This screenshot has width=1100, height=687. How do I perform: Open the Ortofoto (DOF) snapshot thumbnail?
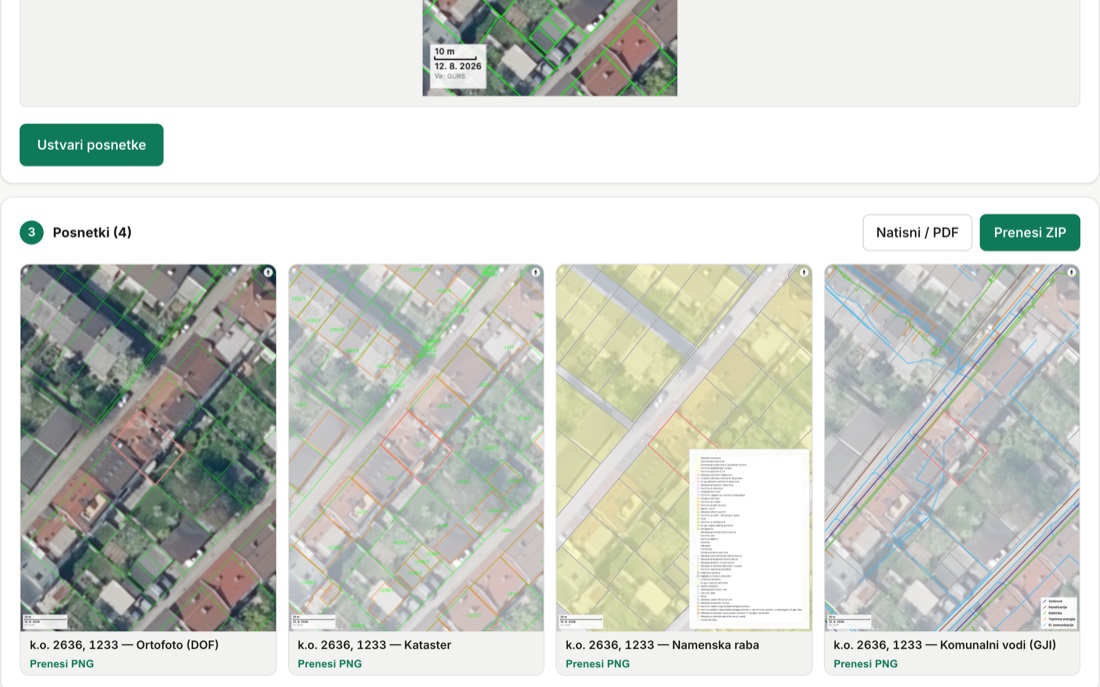pyautogui.click(x=148, y=448)
